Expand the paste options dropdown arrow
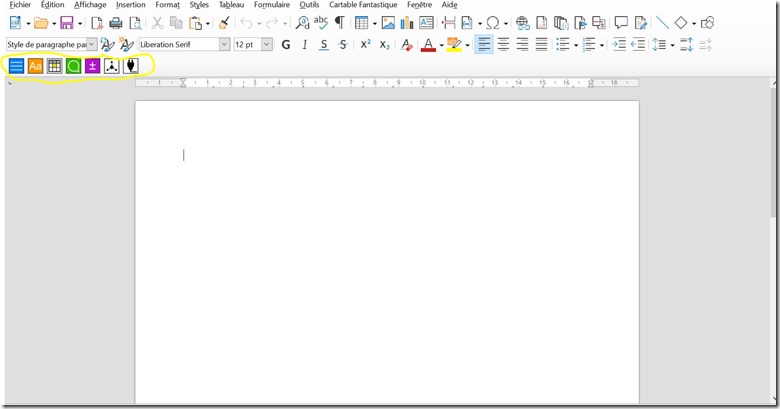The height and width of the screenshot is (409, 780). click(x=208, y=23)
